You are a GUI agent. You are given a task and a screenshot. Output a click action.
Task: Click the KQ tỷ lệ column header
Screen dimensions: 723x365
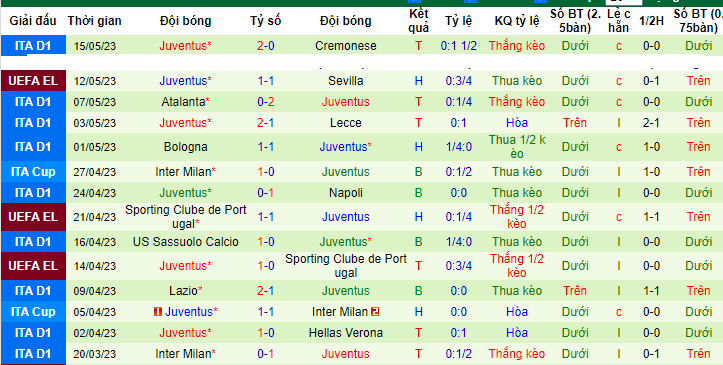coord(517,21)
